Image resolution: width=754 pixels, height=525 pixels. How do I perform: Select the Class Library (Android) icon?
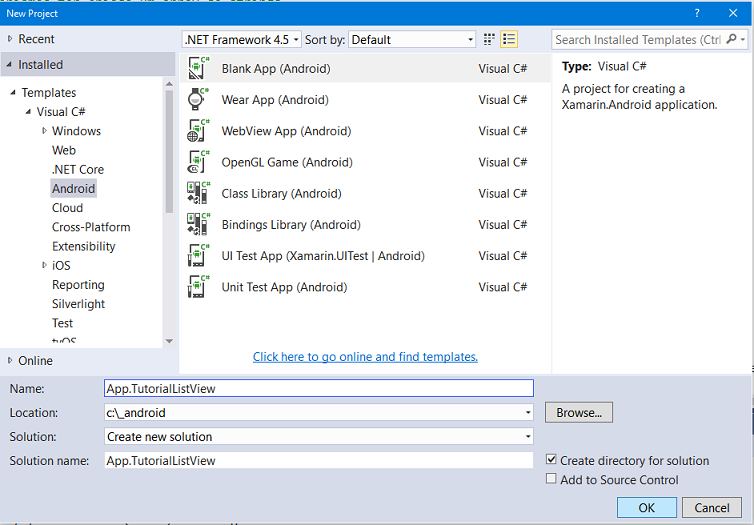[199, 193]
